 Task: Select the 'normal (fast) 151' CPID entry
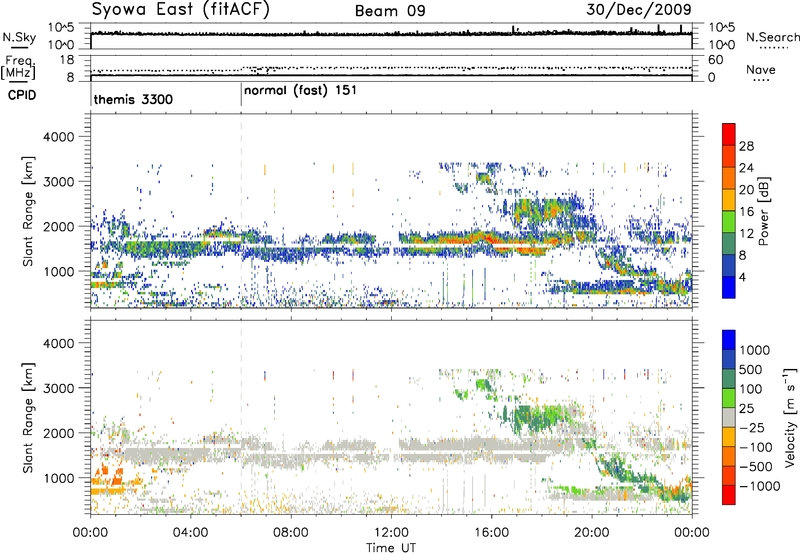(x=301, y=91)
